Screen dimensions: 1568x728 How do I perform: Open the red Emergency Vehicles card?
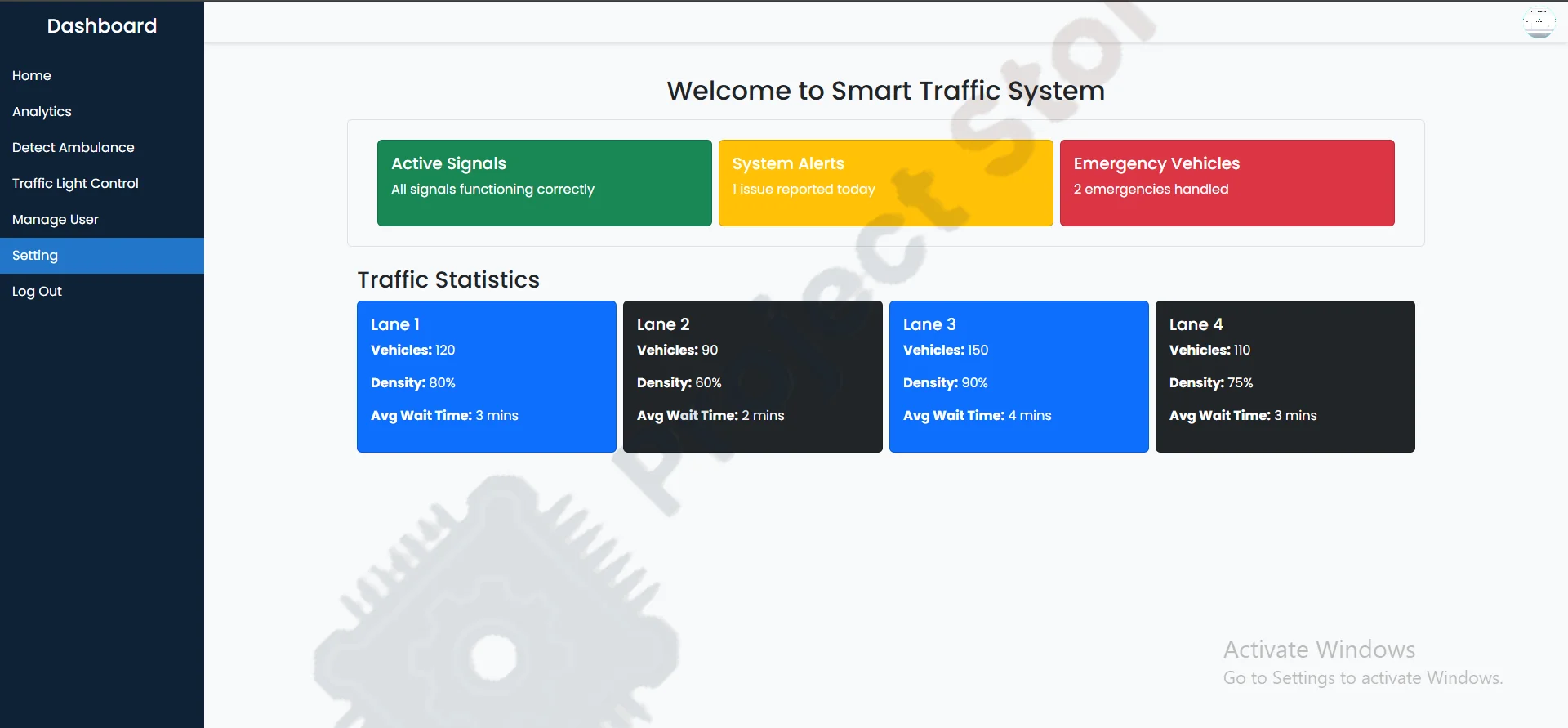(x=1227, y=182)
